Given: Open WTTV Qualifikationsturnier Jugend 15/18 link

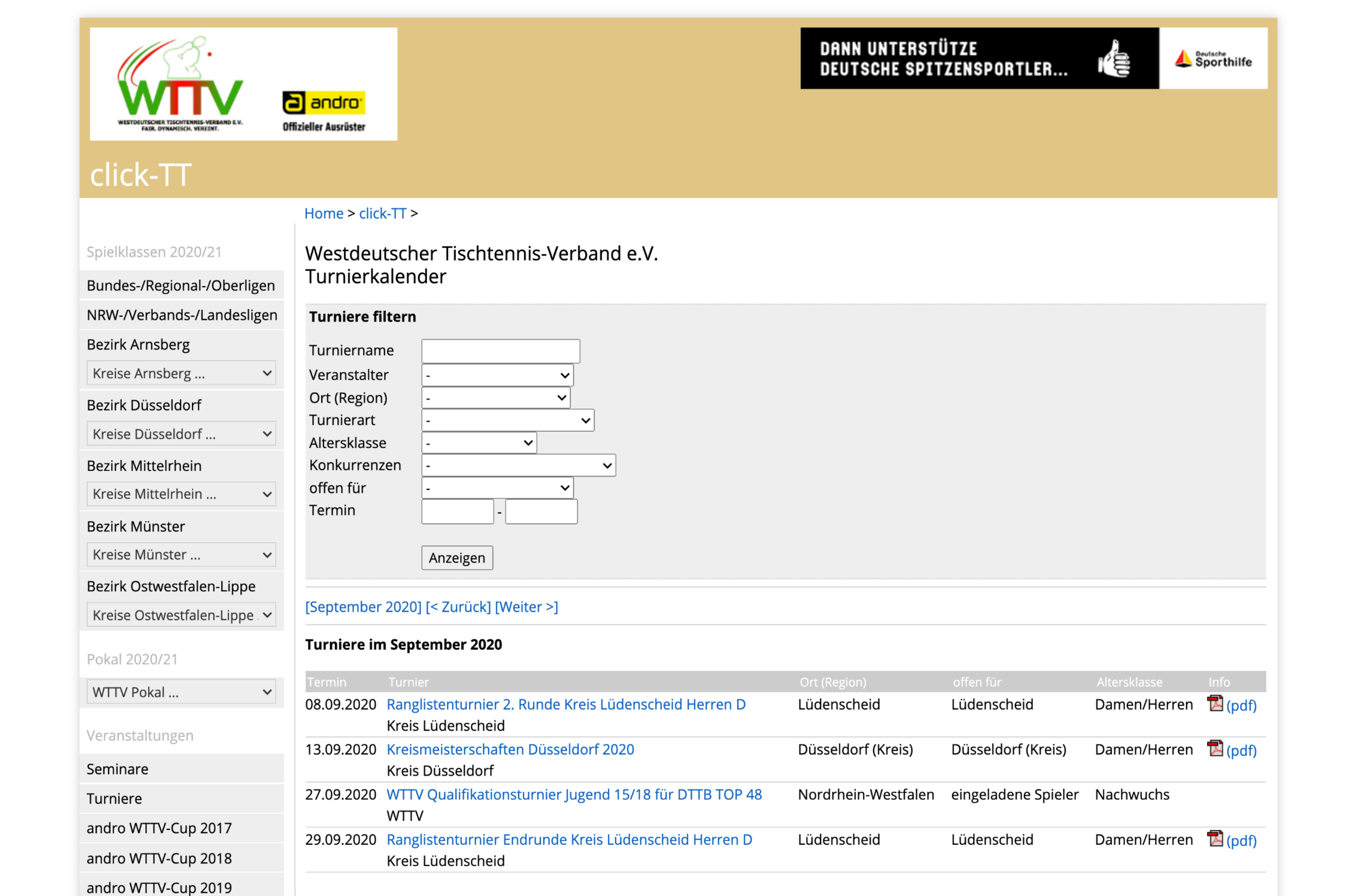Looking at the screenshot, I should [x=574, y=794].
